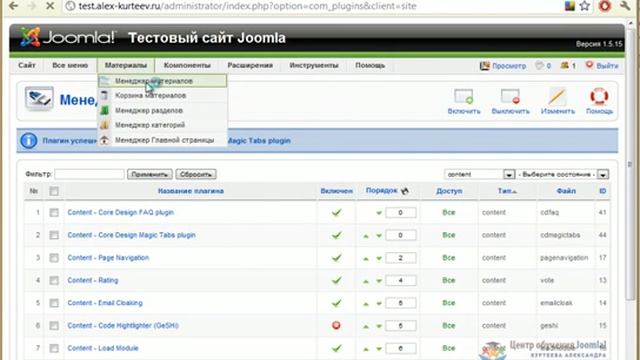The width and height of the screenshot is (640, 360).
Task: Click enabled checkmark for Content - Rating
Action: coord(336,280)
